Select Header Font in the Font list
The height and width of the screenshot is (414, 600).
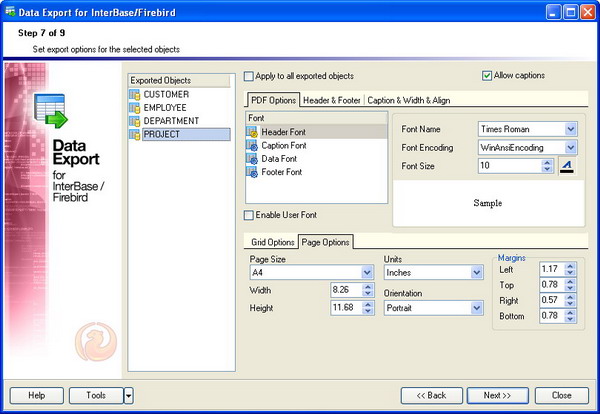pos(284,132)
